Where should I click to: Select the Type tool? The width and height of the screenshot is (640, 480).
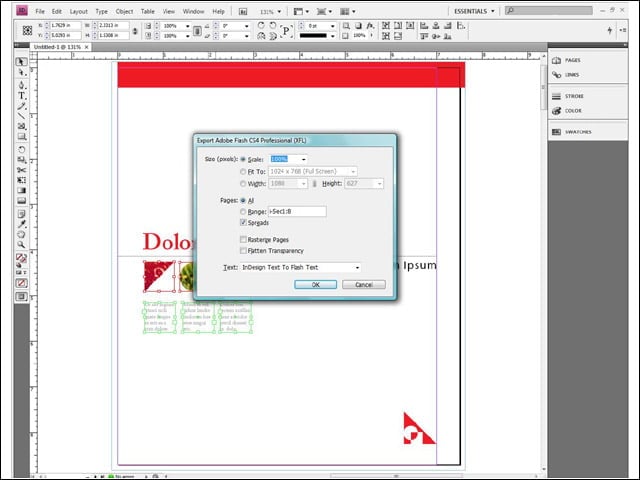tap(21, 96)
